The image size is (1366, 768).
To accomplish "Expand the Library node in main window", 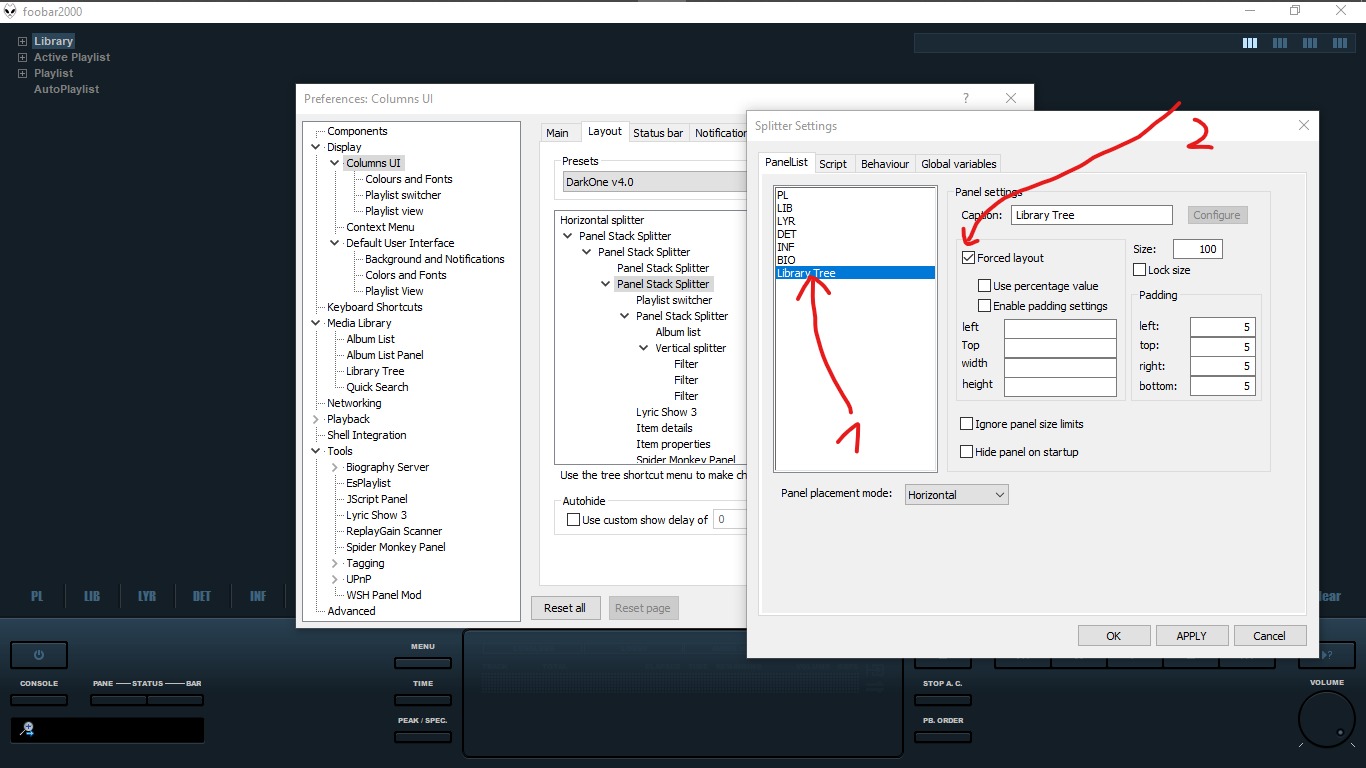I will point(22,41).
